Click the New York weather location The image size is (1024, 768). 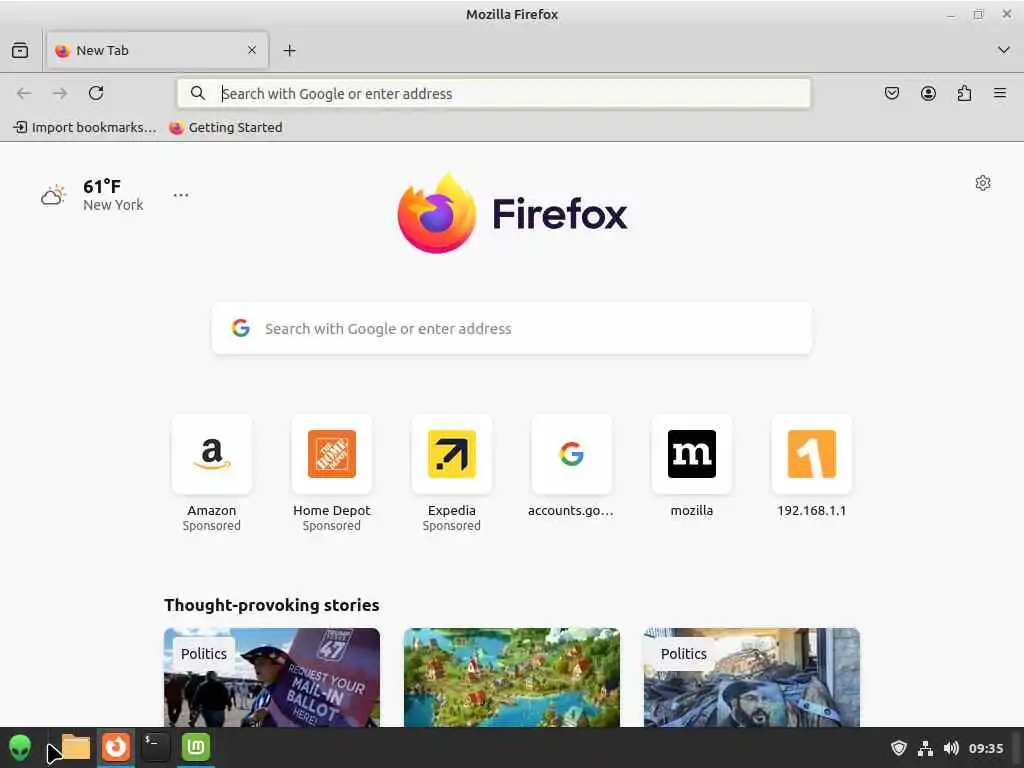click(x=113, y=205)
